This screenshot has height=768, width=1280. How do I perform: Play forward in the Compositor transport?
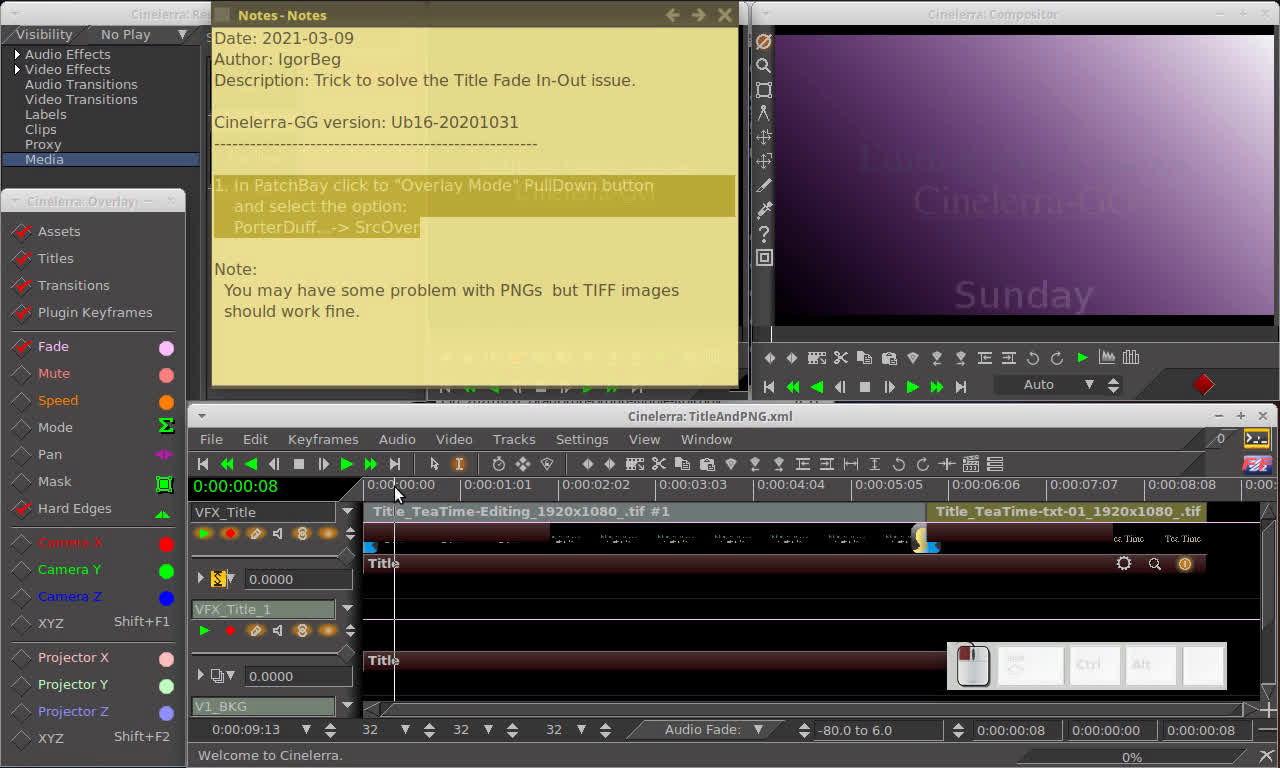(x=913, y=386)
